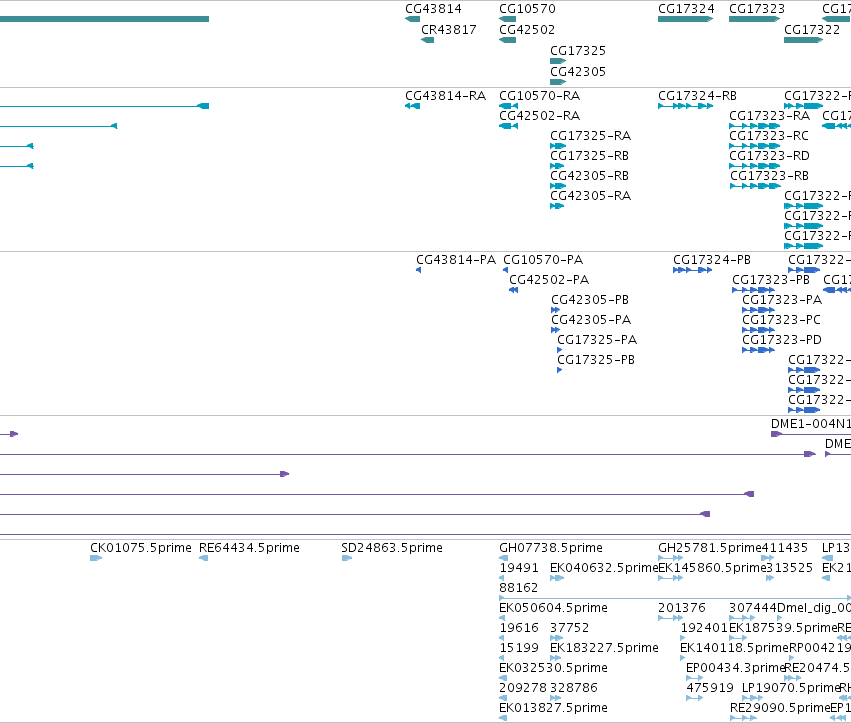Open transcript CG42305-RB
This screenshot has height=723, width=851.
coord(589,176)
